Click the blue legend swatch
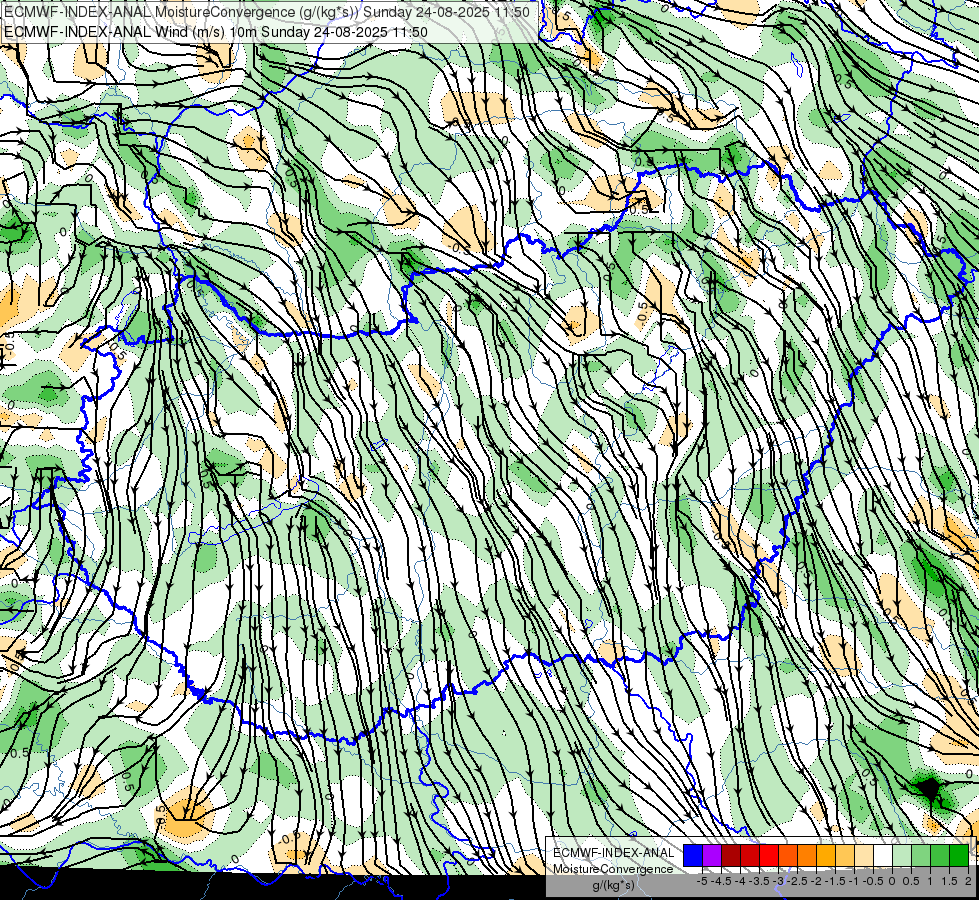The height and width of the screenshot is (900, 979). [693, 856]
